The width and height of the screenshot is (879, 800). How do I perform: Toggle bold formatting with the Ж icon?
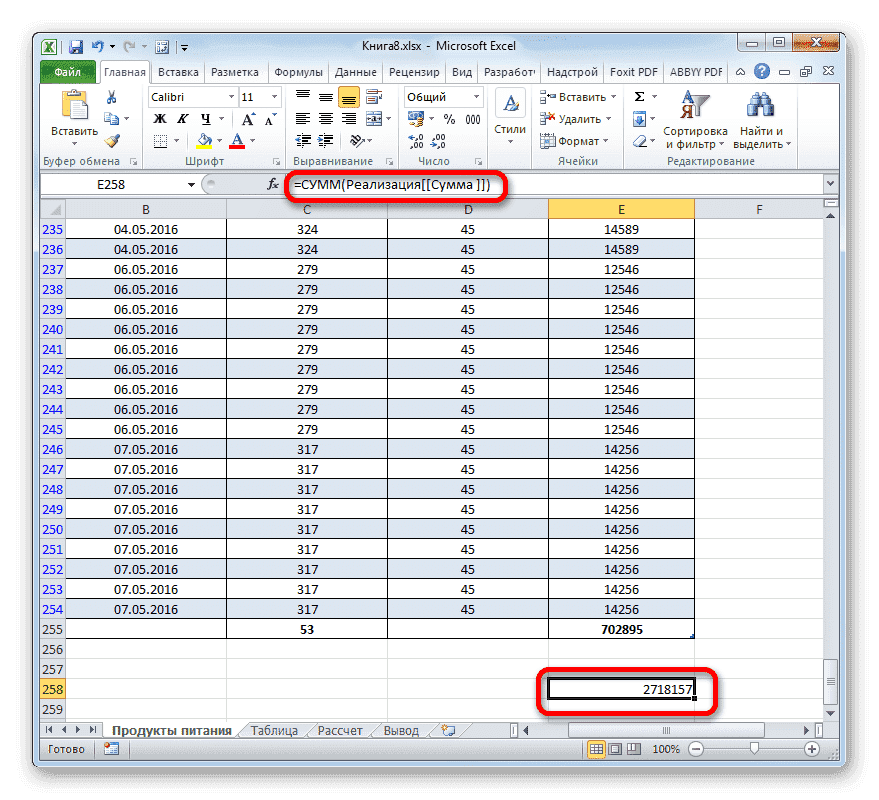coord(160,118)
